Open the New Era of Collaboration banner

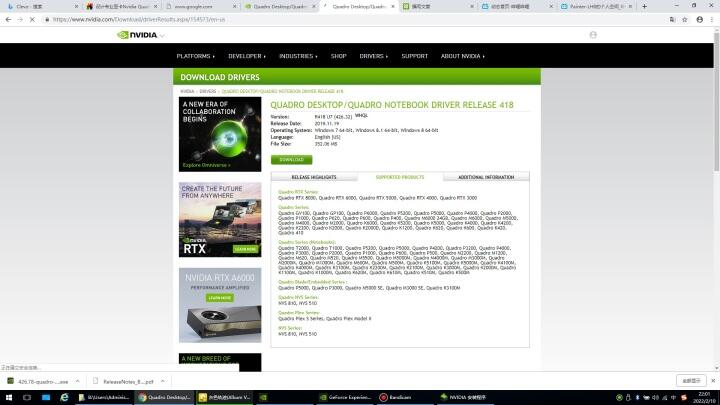220,134
